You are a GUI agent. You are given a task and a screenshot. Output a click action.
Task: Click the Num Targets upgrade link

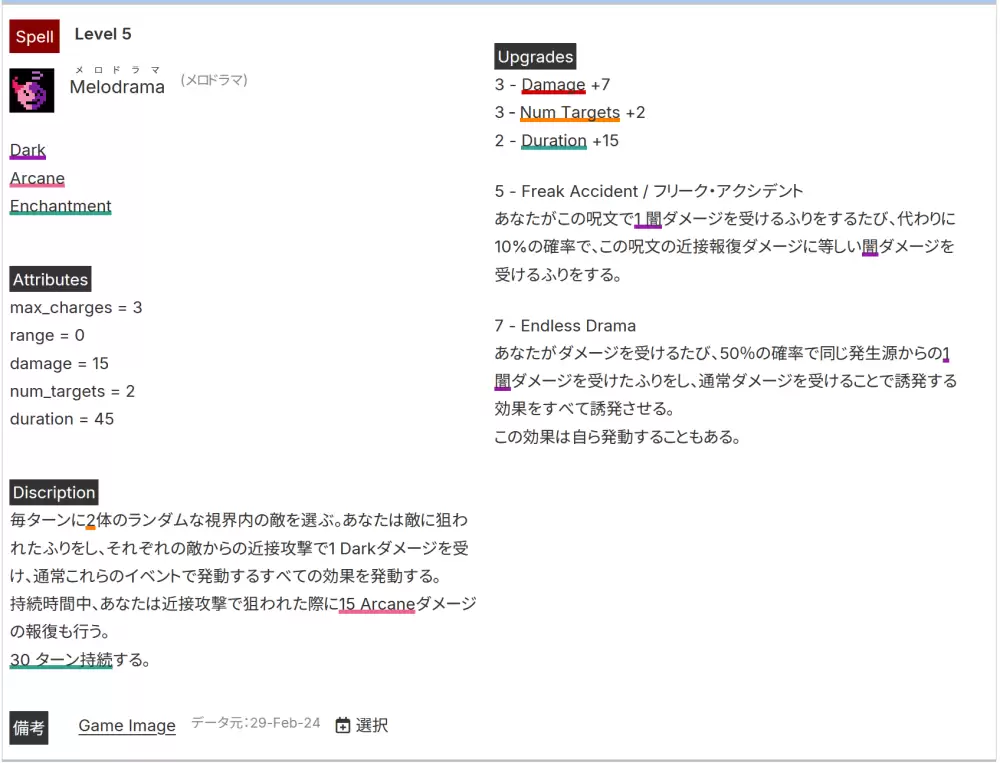(x=570, y=113)
